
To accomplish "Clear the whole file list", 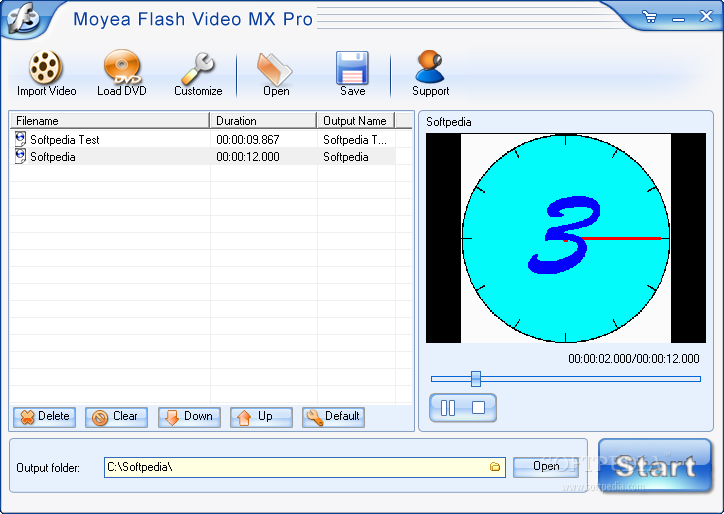I will point(116,417).
